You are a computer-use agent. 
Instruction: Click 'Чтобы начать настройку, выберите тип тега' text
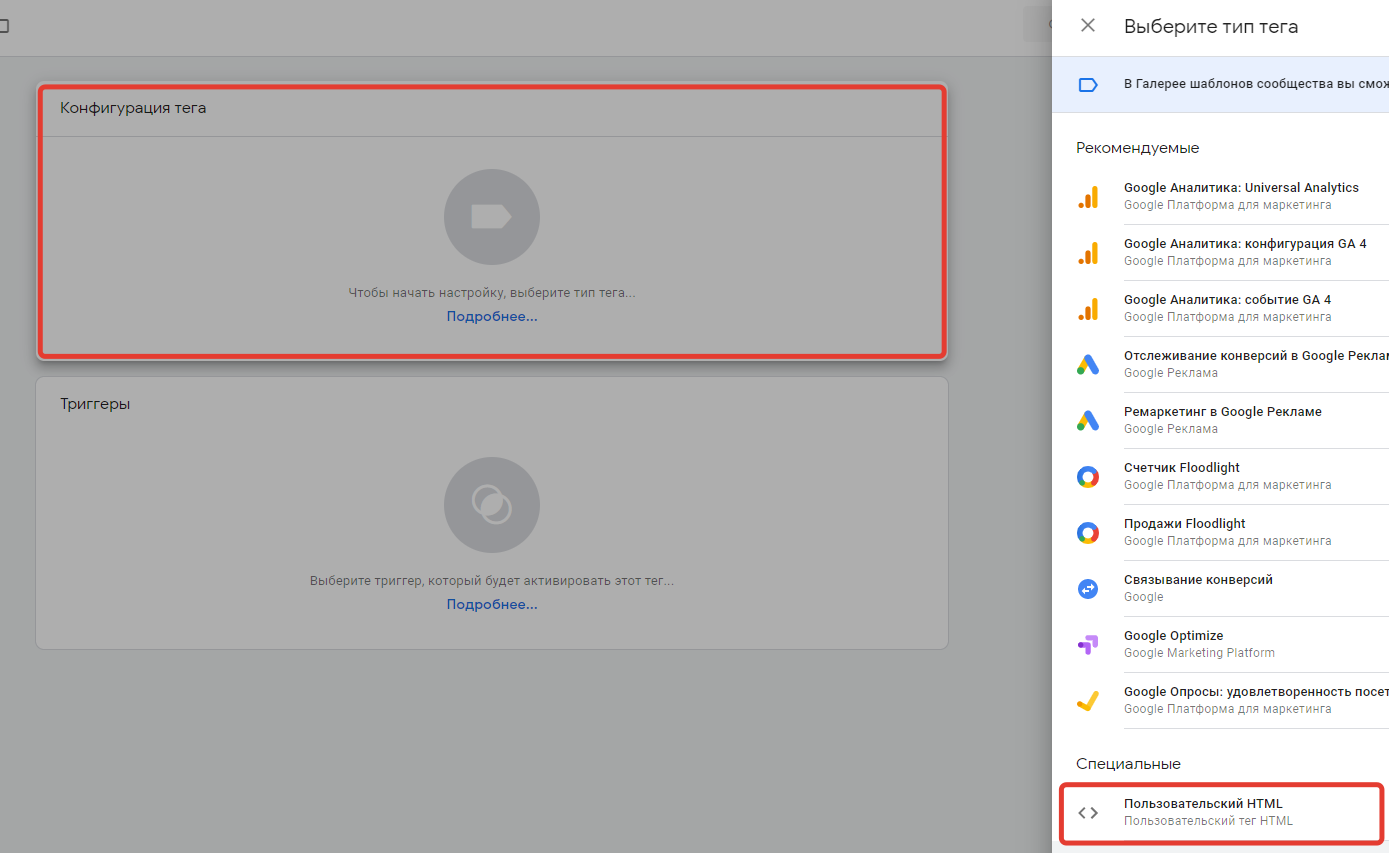coord(492,293)
